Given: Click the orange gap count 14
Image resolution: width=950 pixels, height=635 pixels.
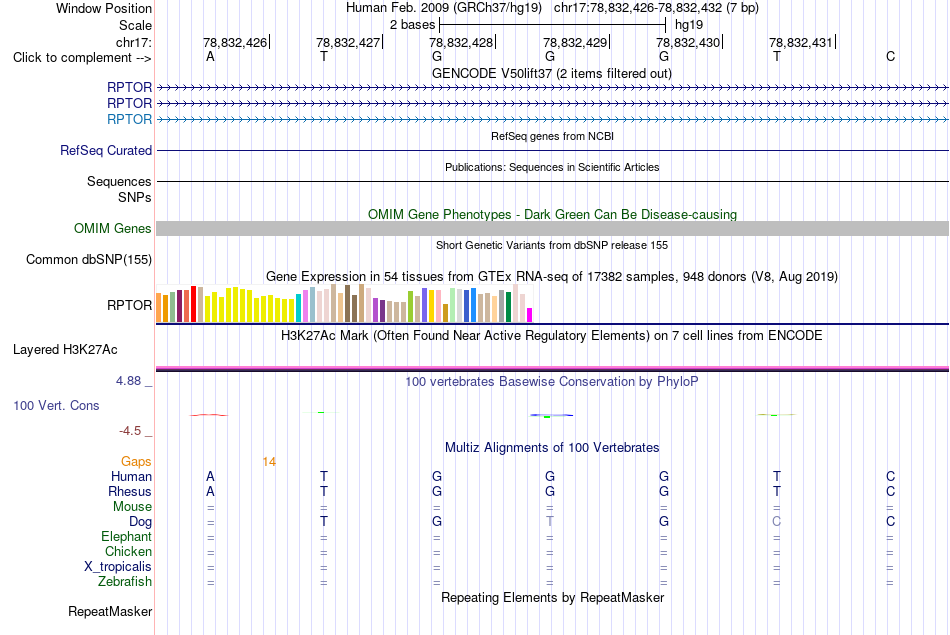Looking at the screenshot, I should (x=269, y=462).
